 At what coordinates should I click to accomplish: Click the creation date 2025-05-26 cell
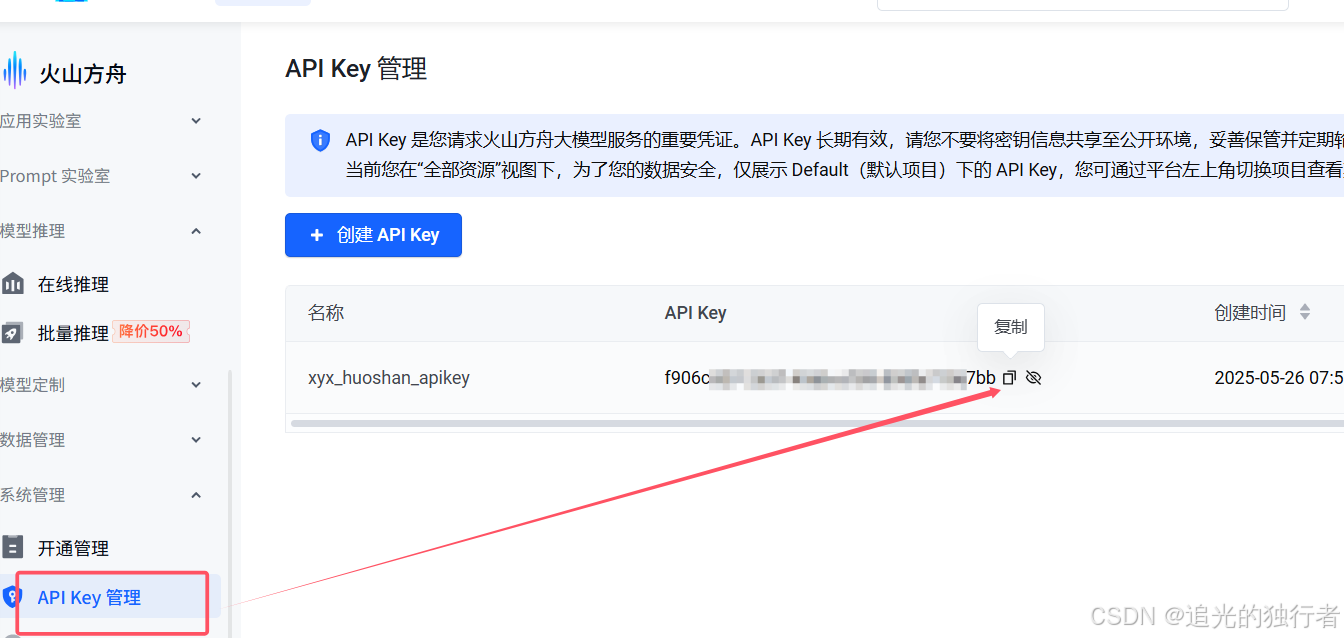click(x=1279, y=378)
